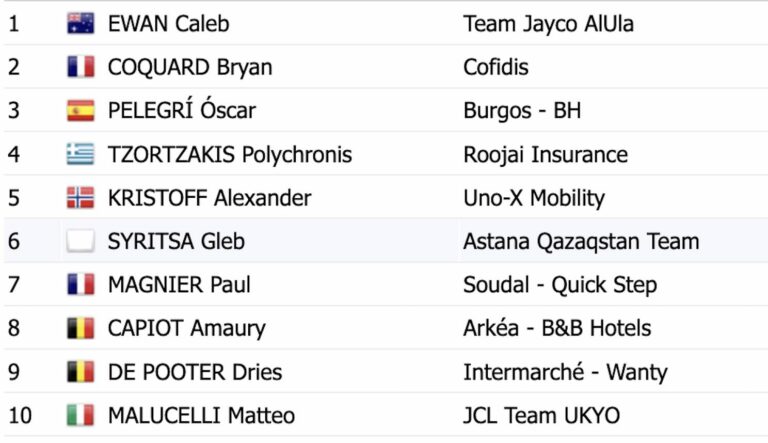This screenshot has width=768, height=443.
Task: Click the Italian flag beside MALUCELLI Matteo
Action: click(80, 415)
